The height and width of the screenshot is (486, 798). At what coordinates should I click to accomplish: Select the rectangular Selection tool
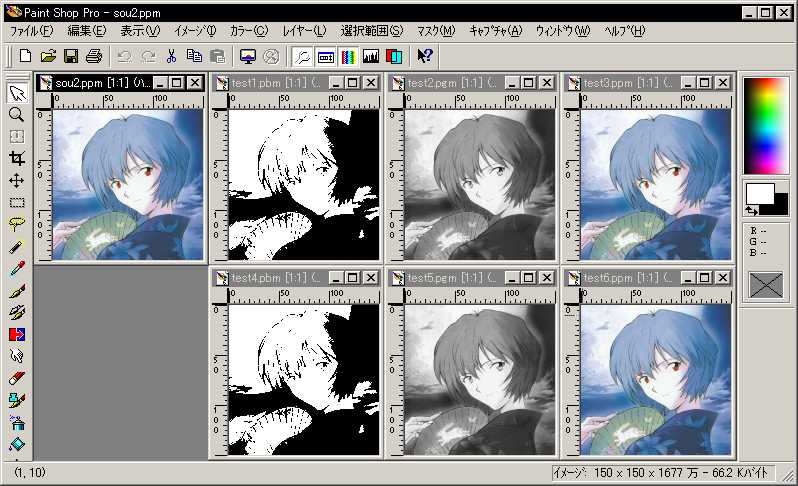[17, 203]
